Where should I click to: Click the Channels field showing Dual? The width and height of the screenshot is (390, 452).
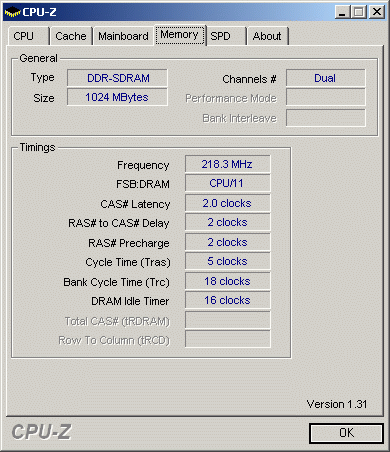(x=326, y=78)
